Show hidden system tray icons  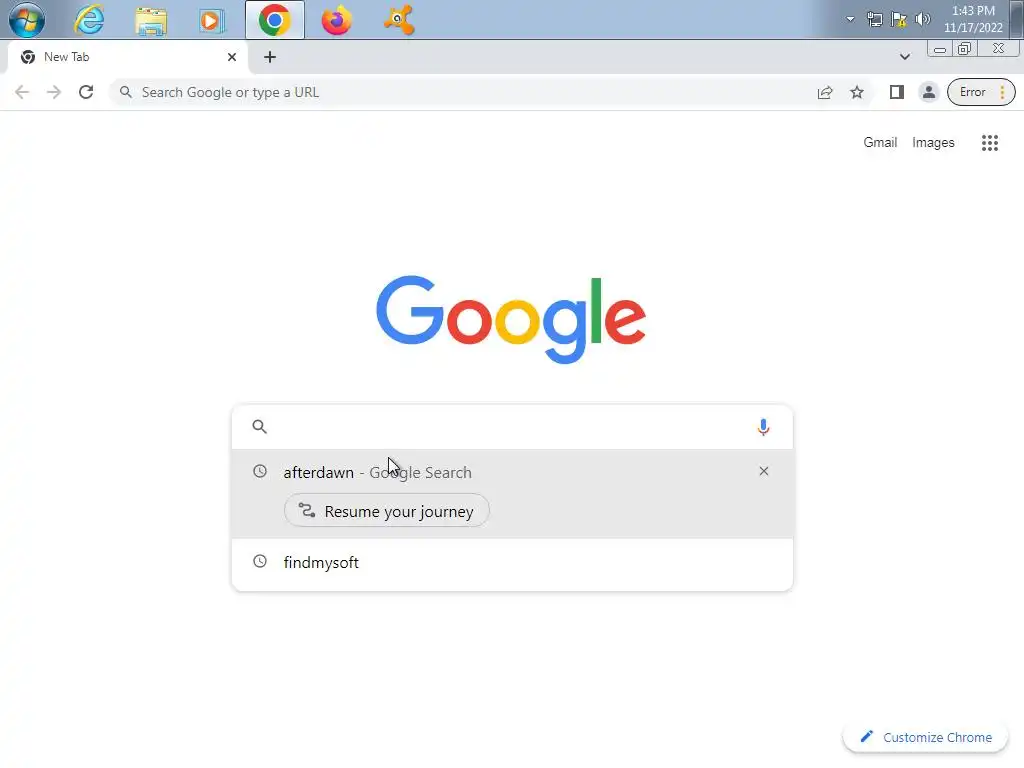point(850,19)
